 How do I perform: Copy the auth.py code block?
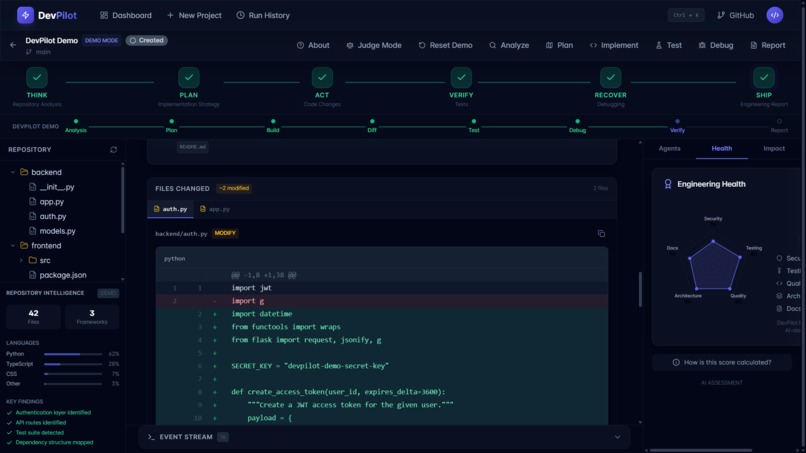(601, 233)
